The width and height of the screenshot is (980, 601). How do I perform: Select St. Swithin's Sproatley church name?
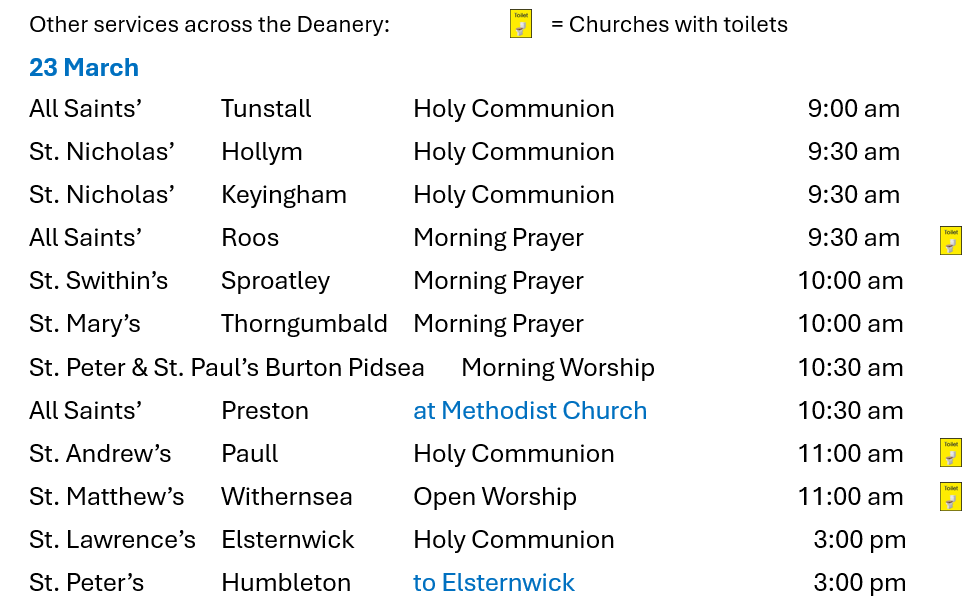(x=98, y=281)
